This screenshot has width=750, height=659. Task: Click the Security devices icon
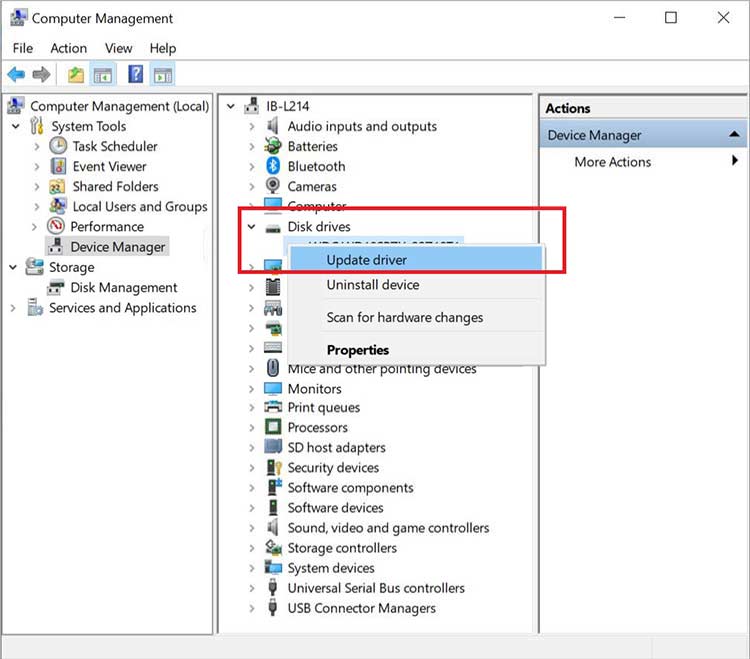(272, 468)
